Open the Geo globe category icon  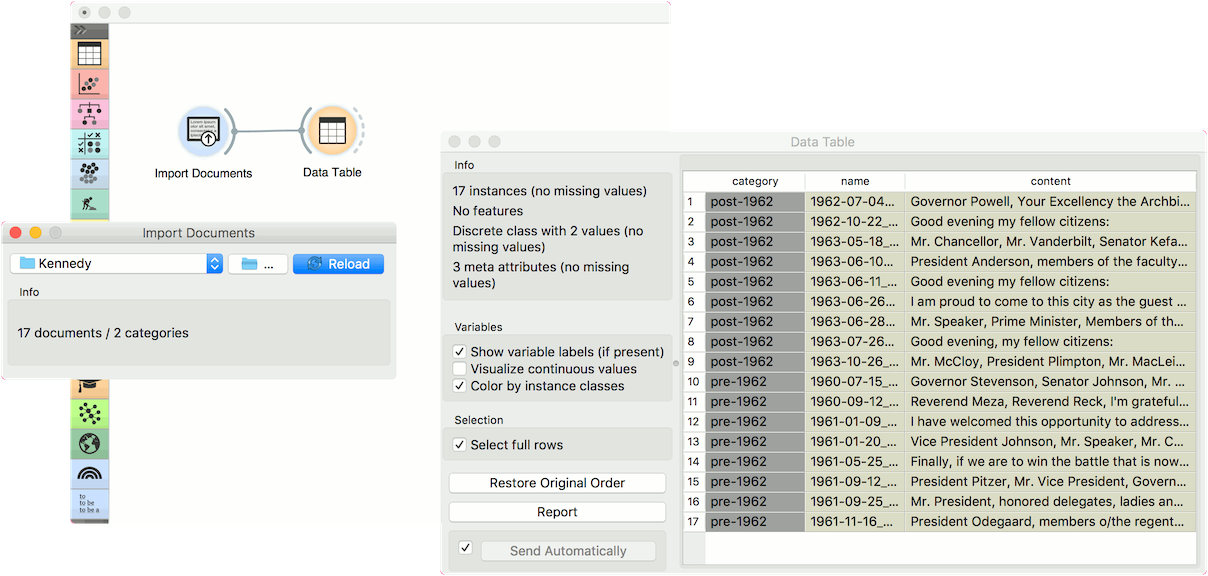89,443
